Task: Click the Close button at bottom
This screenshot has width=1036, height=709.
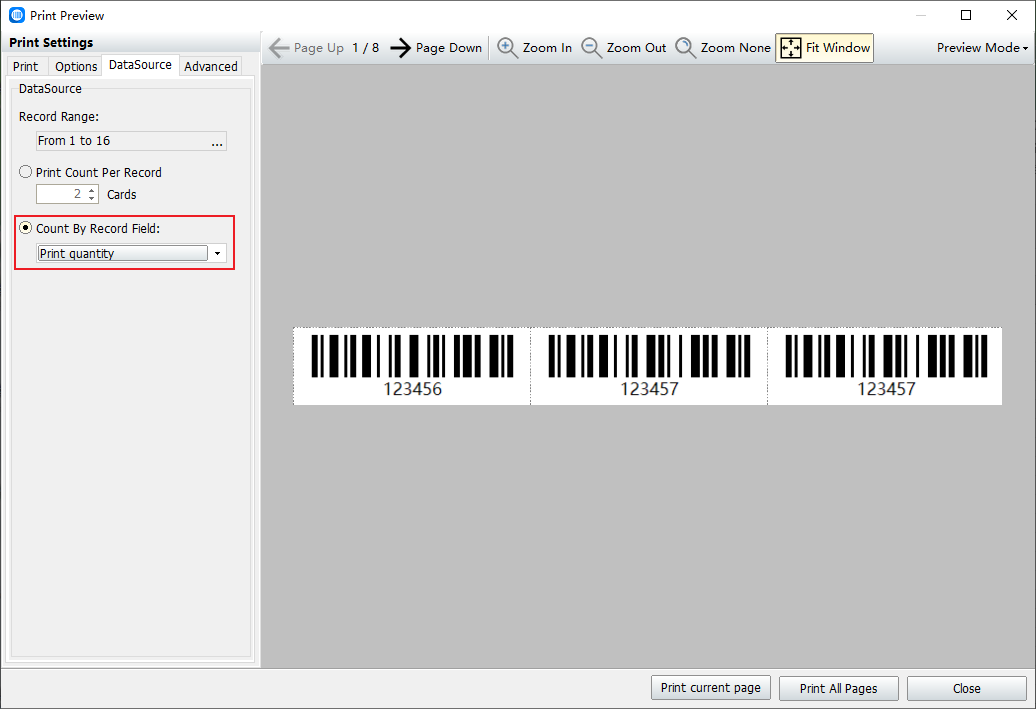Action: [x=967, y=689]
